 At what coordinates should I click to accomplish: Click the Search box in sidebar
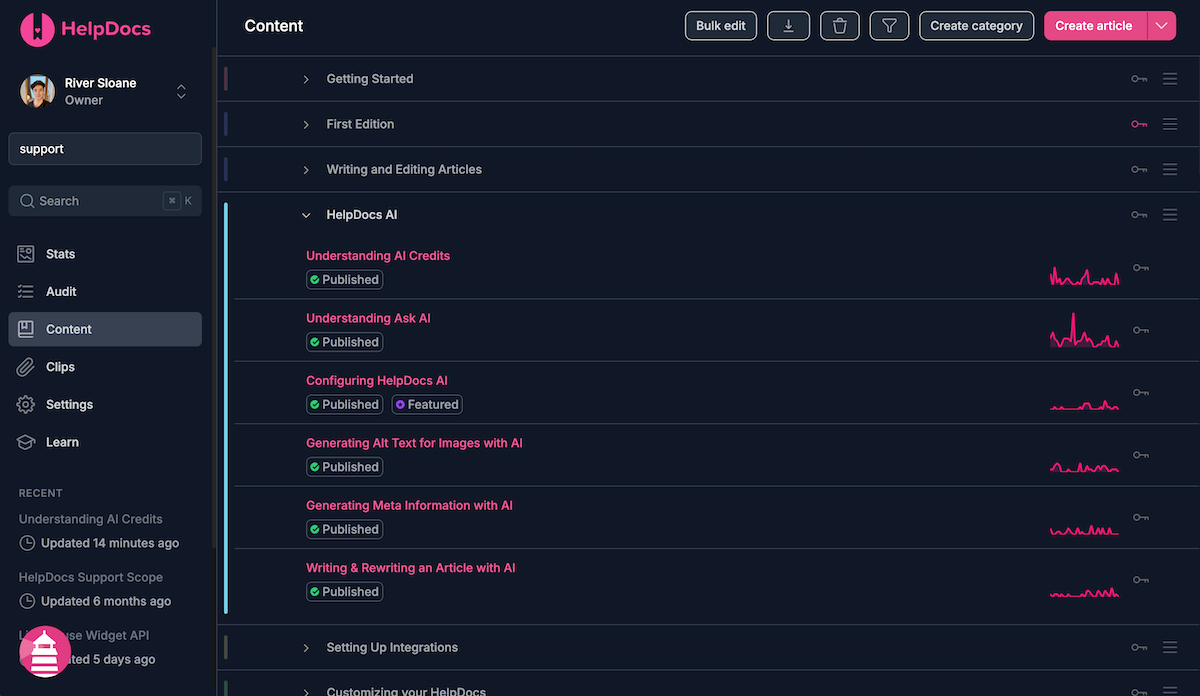105,201
